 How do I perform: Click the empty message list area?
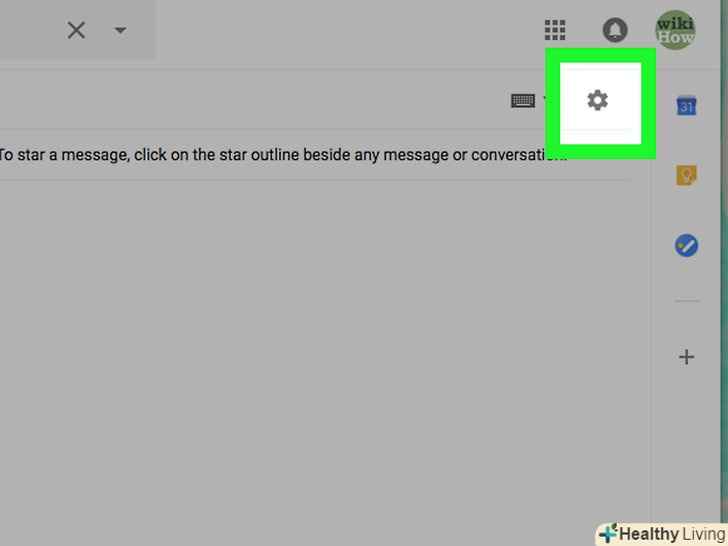pos(316,353)
